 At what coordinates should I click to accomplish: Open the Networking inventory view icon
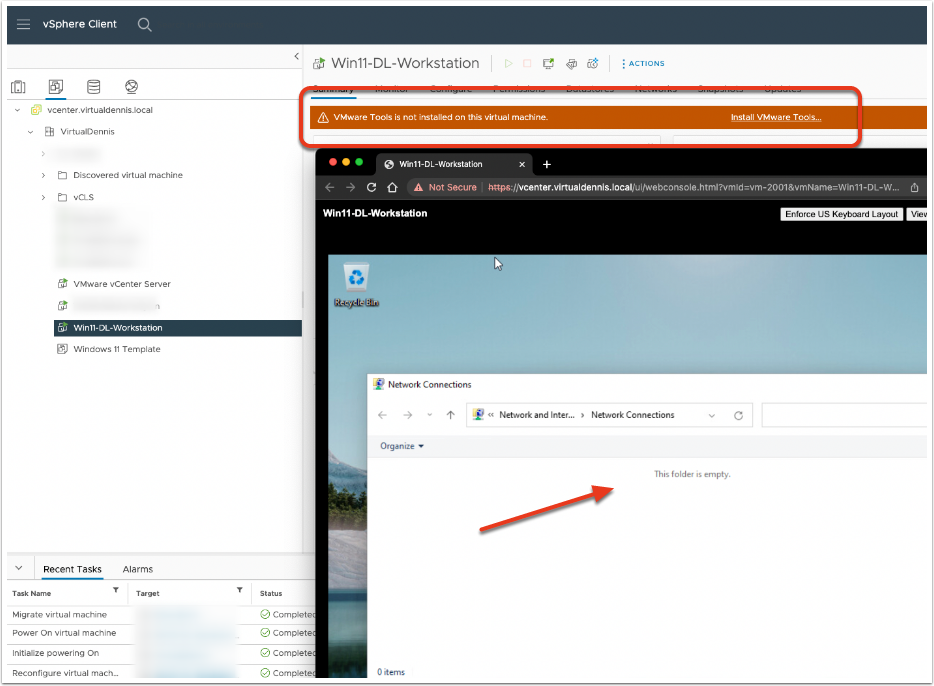(x=131, y=87)
